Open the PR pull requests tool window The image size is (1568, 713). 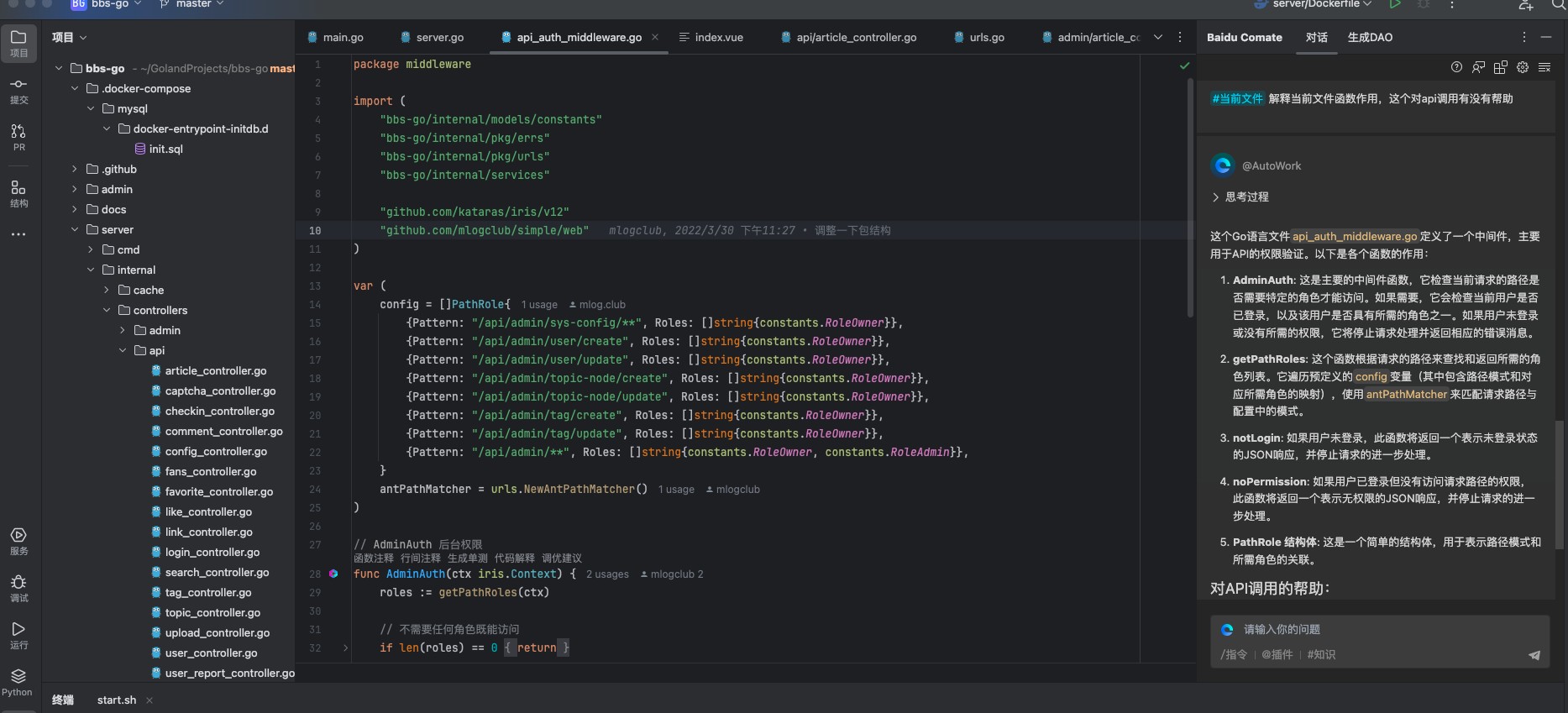[18, 137]
